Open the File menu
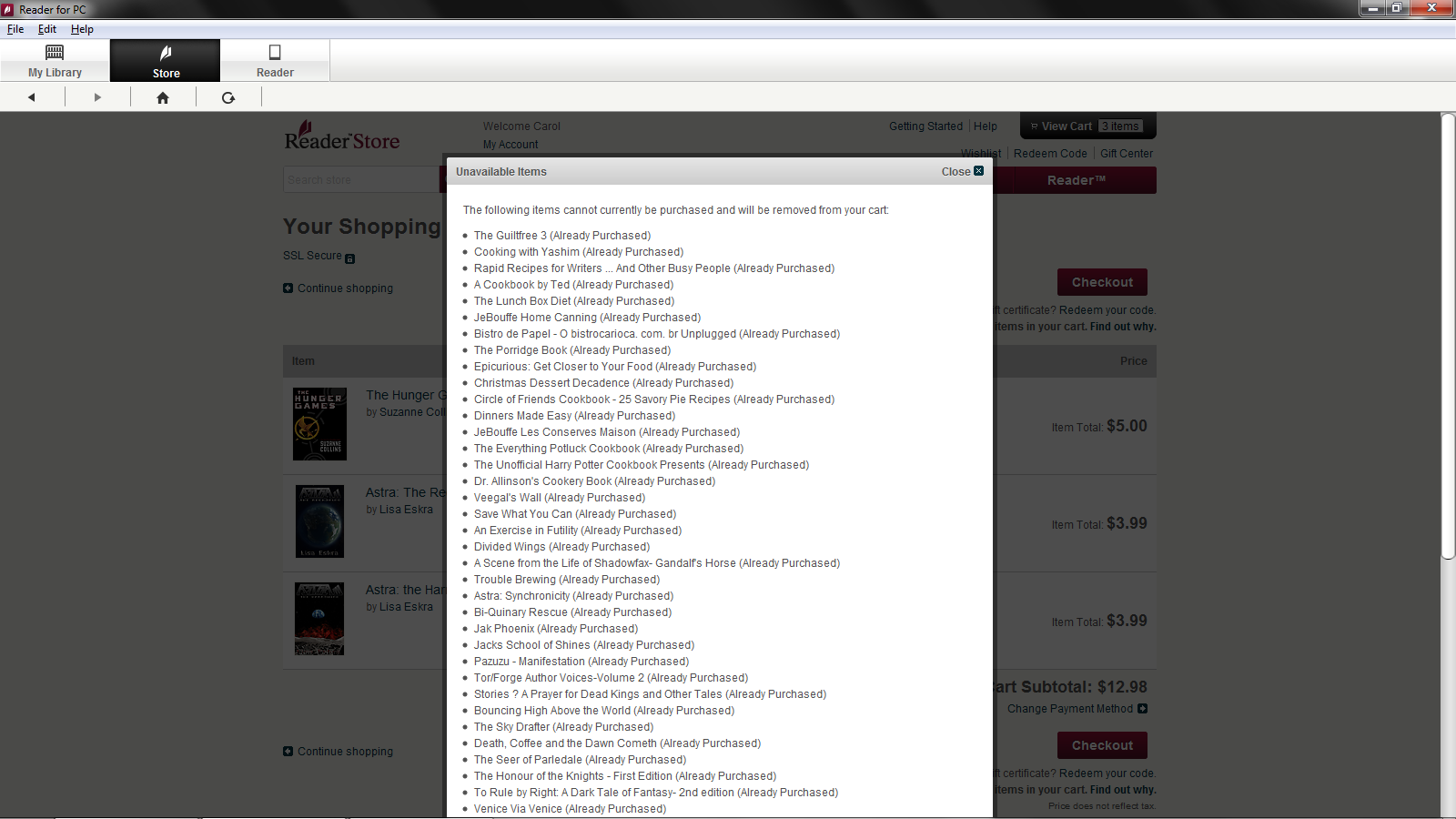The height and width of the screenshot is (819, 1456). pyautogui.click(x=15, y=29)
